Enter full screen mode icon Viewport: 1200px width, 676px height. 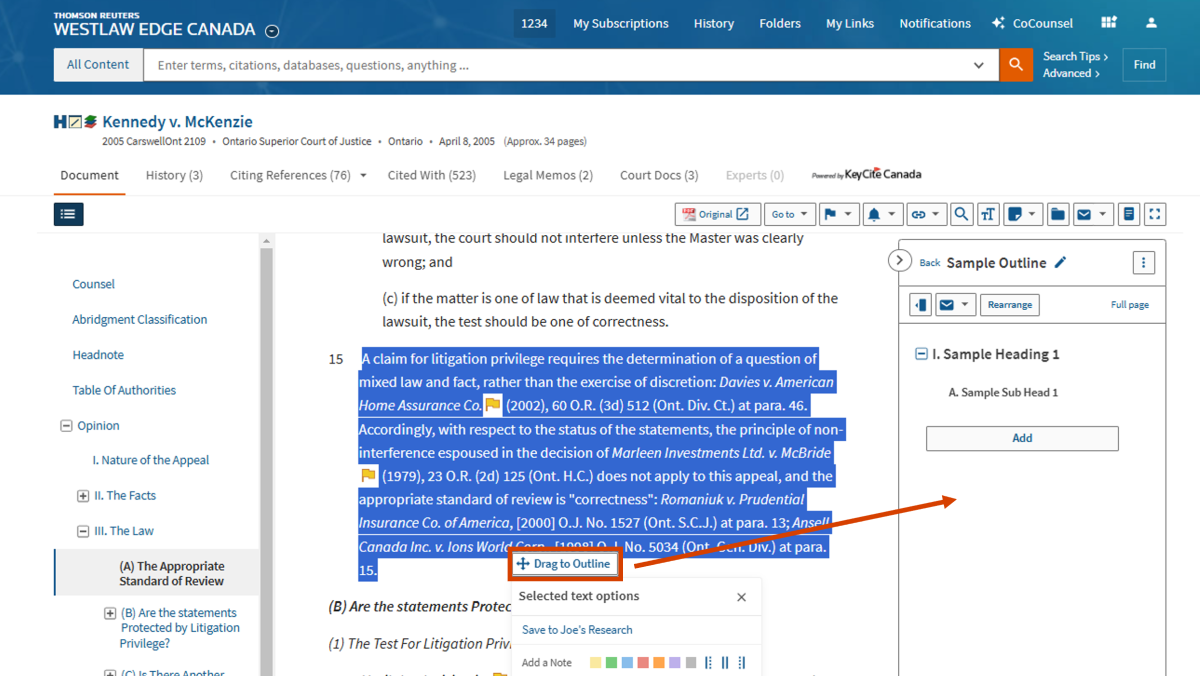(x=1154, y=214)
